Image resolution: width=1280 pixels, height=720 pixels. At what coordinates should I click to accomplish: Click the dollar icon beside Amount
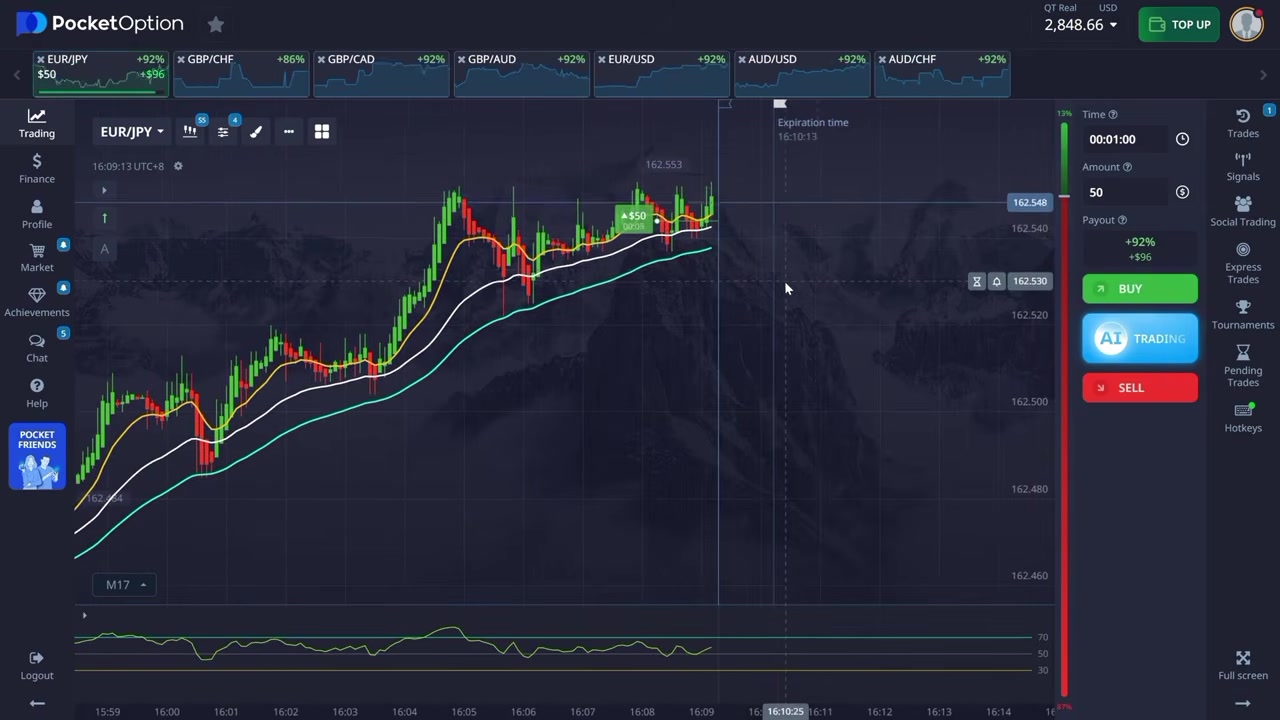click(x=1182, y=192)
